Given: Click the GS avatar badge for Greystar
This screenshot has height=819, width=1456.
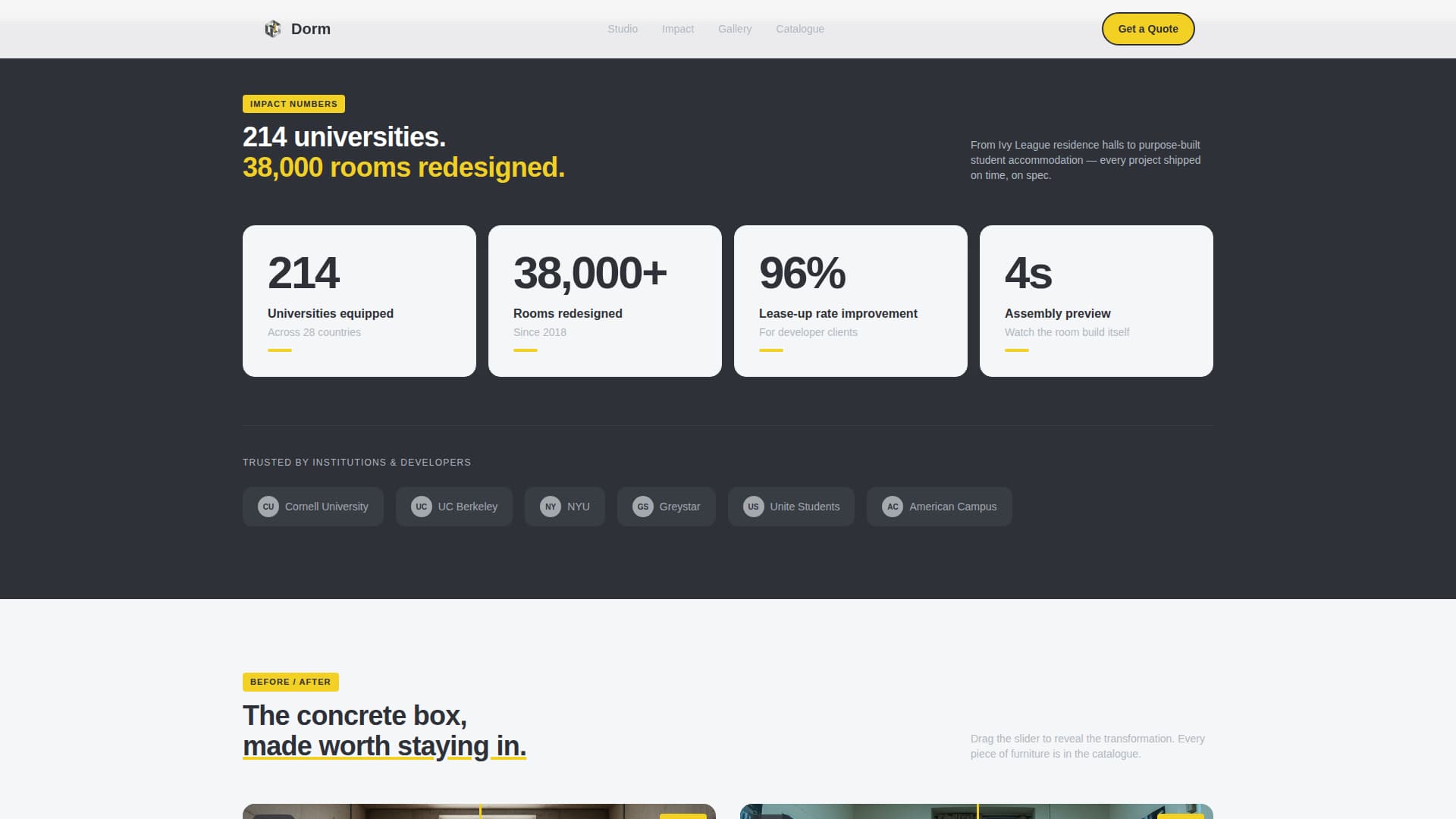Looking at the screenshot, I should coord(642,507).
